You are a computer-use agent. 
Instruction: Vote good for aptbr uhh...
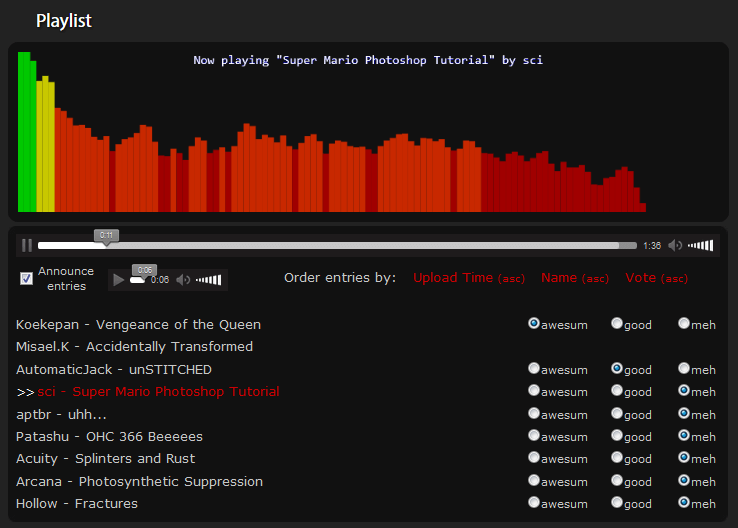617,413
